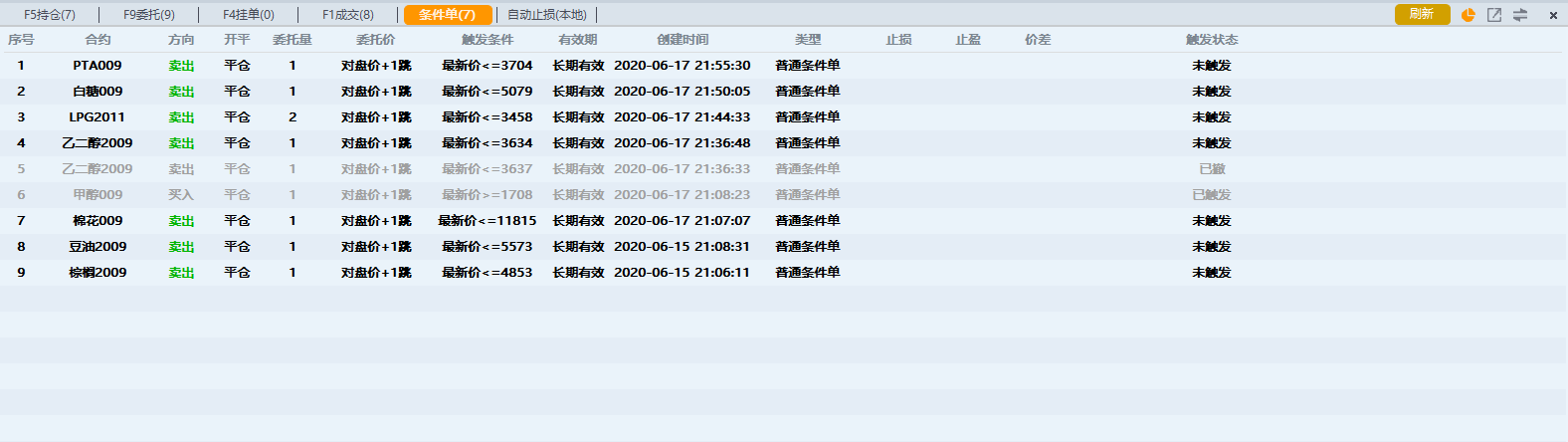This screenshot has height=442, width=1568.
Task: Click 买入 direction in the 甲醇009 row
Action: pos(181,195)
